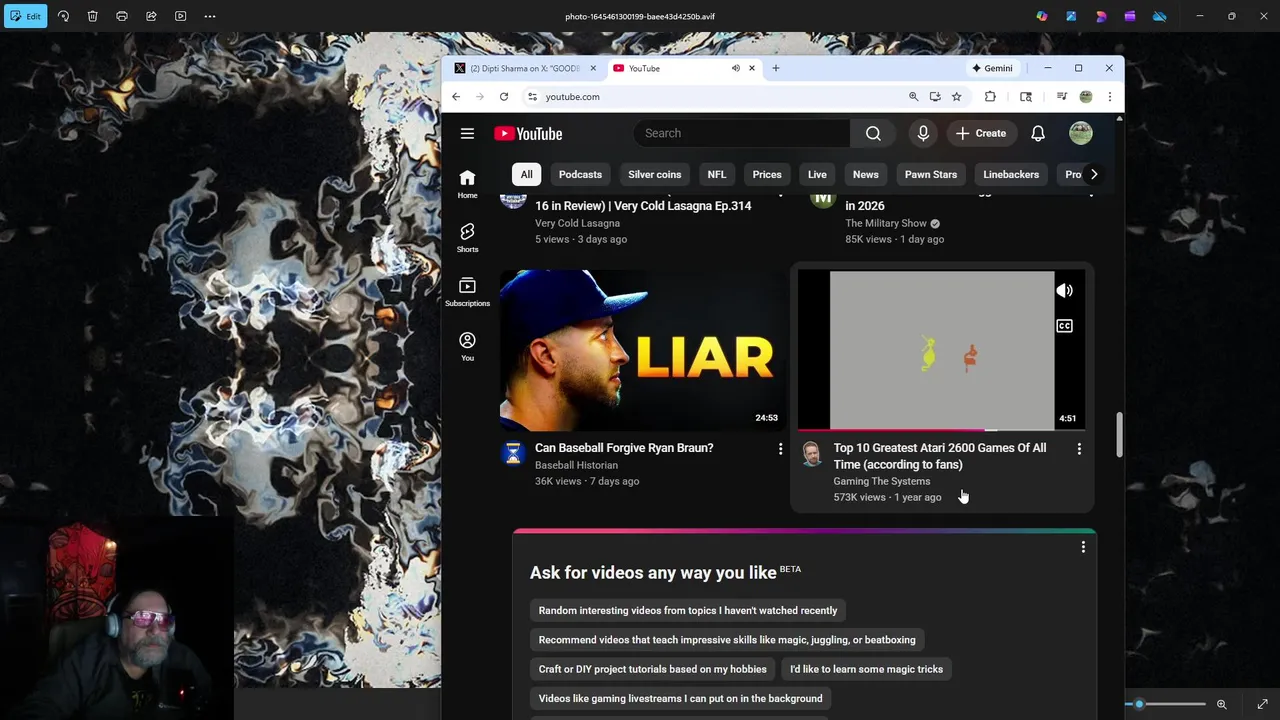The image size is (1280, 720).
Task: Open Photos more options ellipsis
Action: 209,16
